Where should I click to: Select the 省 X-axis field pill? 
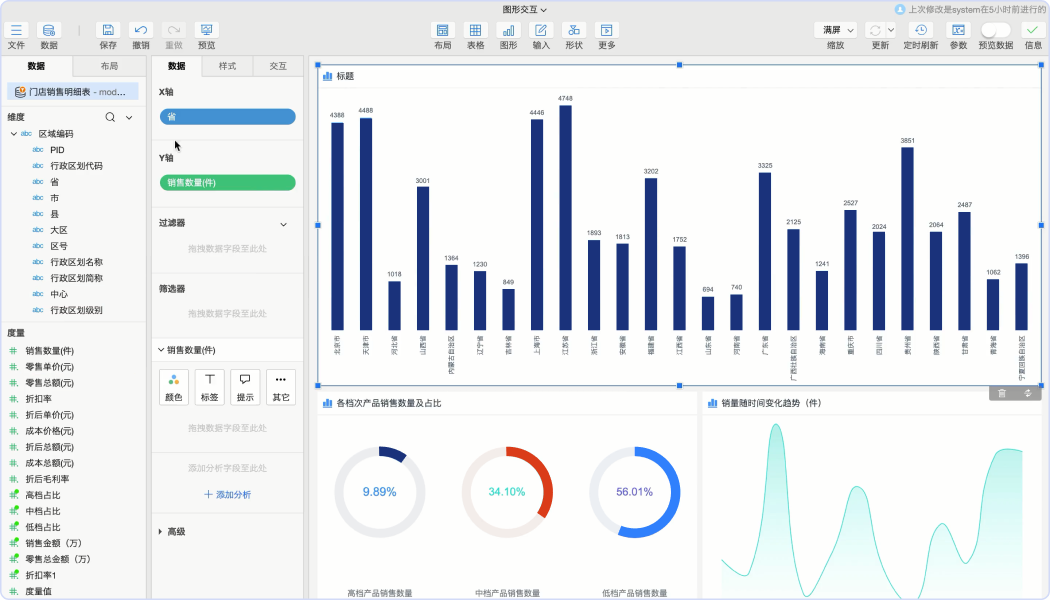[227, 117]
